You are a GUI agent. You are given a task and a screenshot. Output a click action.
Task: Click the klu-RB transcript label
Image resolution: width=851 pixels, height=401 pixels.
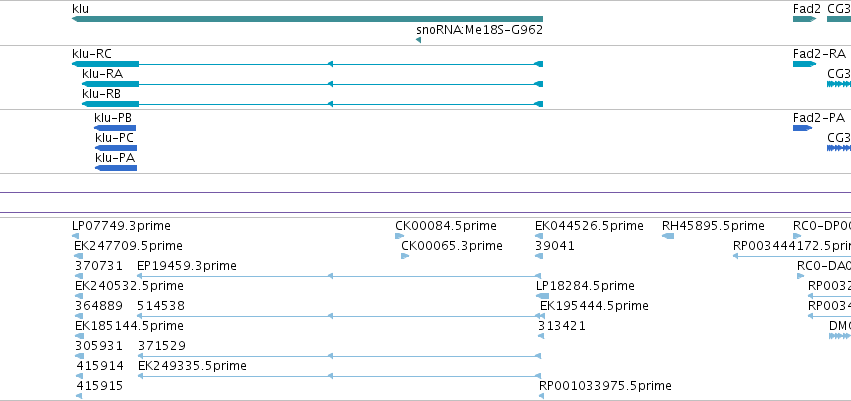[x=101, y=93]
